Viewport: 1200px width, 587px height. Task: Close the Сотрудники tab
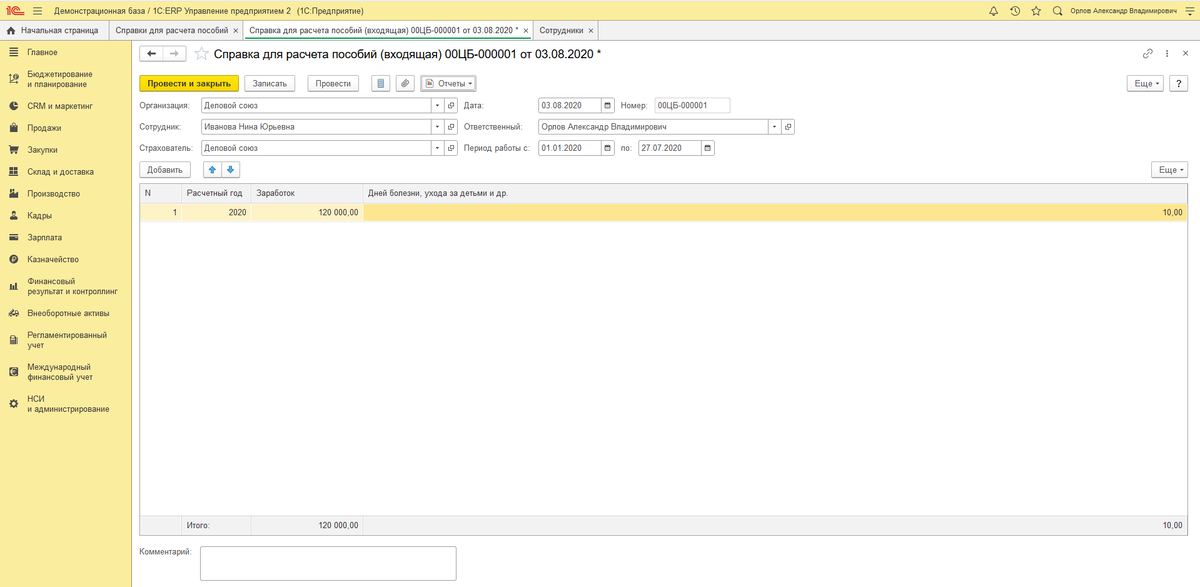click(591, 31)
